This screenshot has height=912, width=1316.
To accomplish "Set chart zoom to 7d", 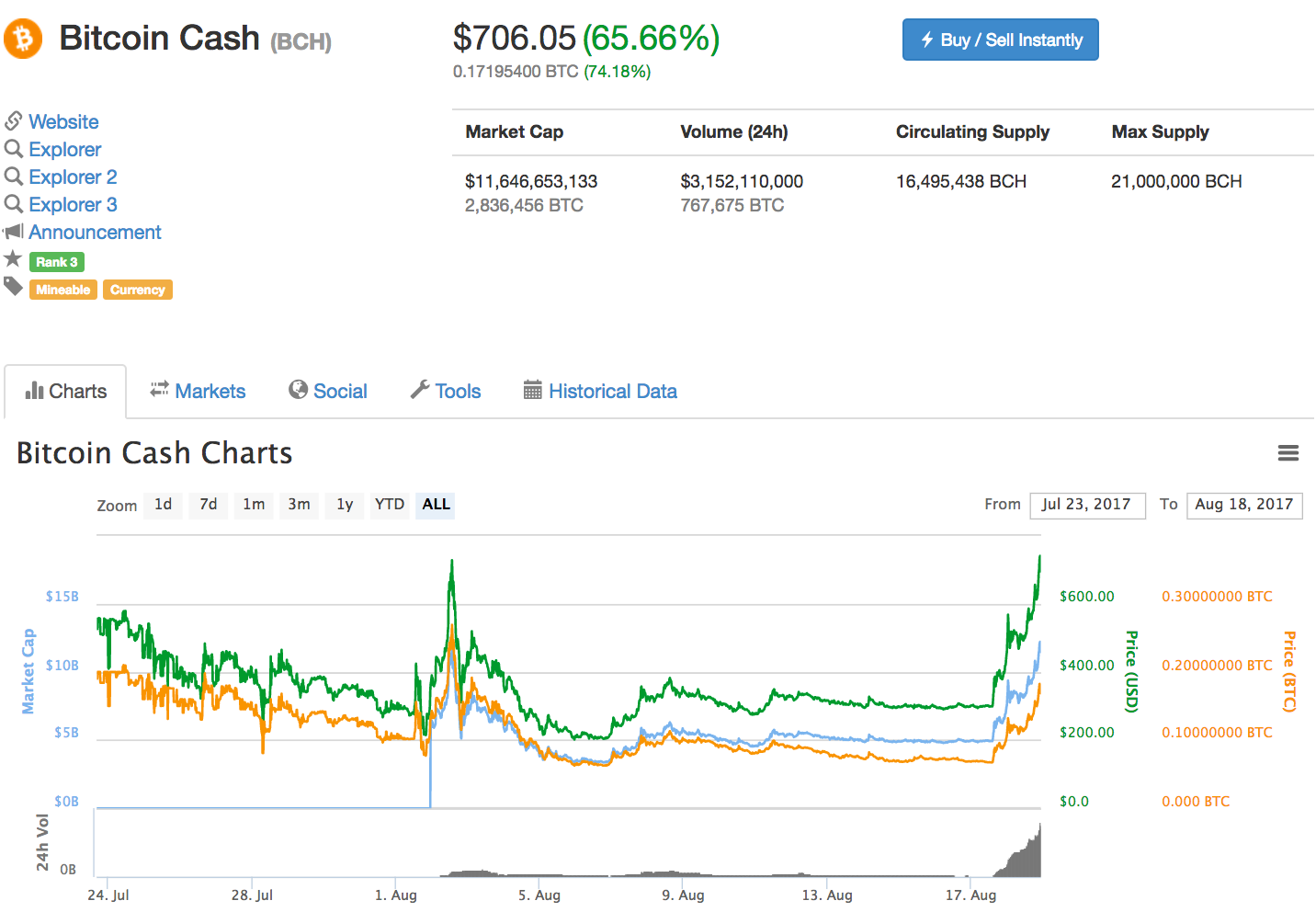I will pos(209,505).
